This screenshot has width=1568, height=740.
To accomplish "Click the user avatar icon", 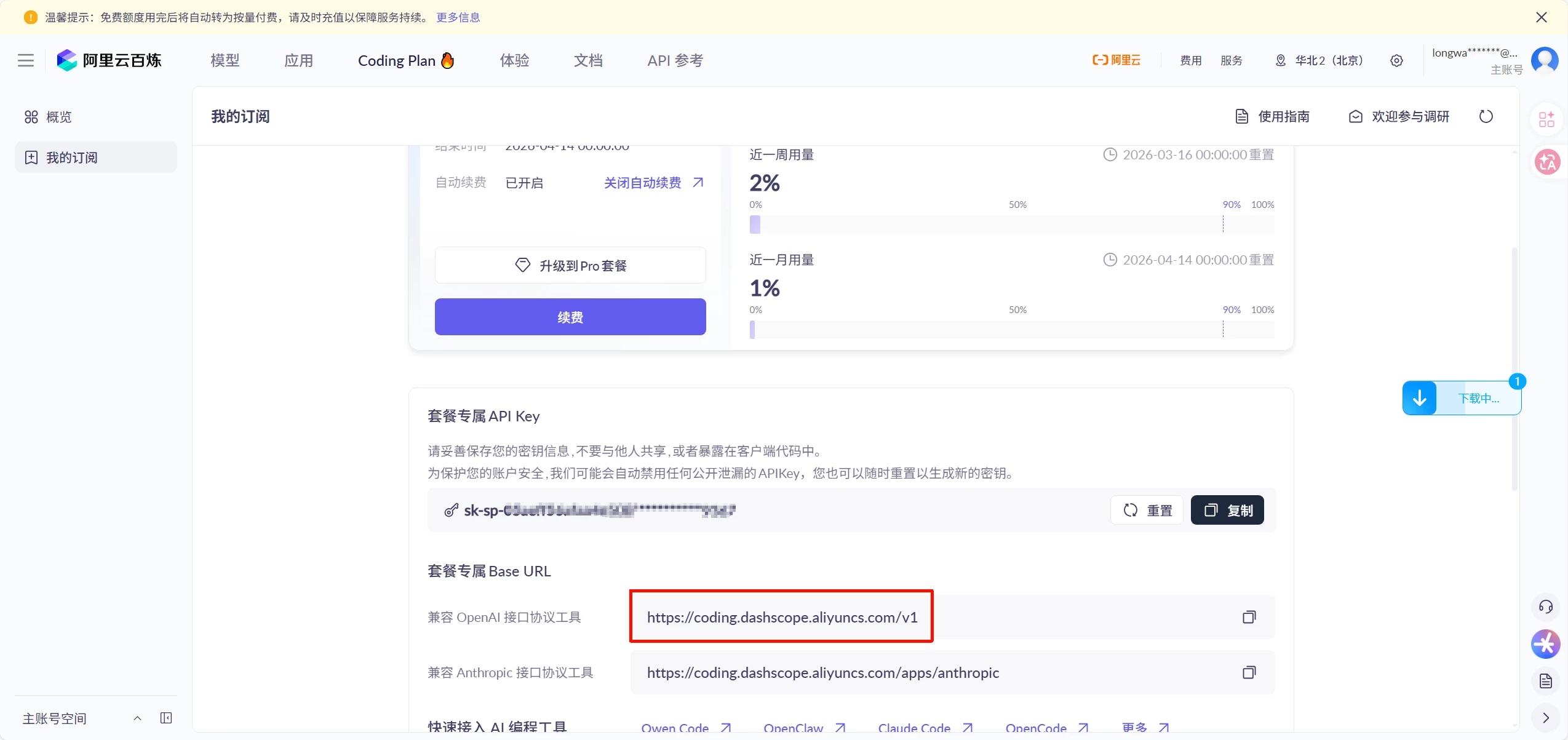I will [1544, 60].
